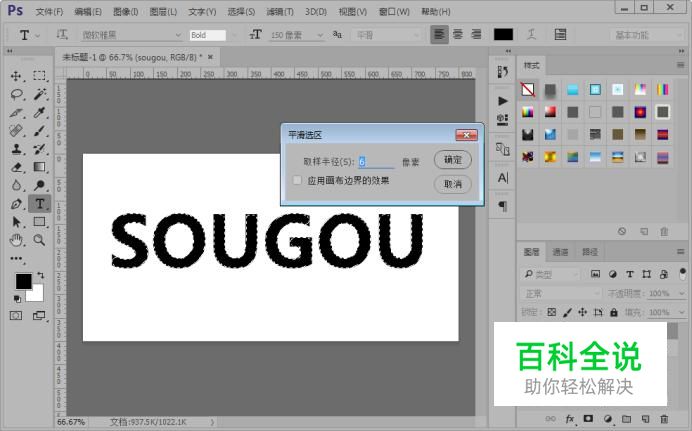The width and height of the screenshot is (692, 431).
Task: Toggle text orientation in options bar
Action: coord(62,34)
